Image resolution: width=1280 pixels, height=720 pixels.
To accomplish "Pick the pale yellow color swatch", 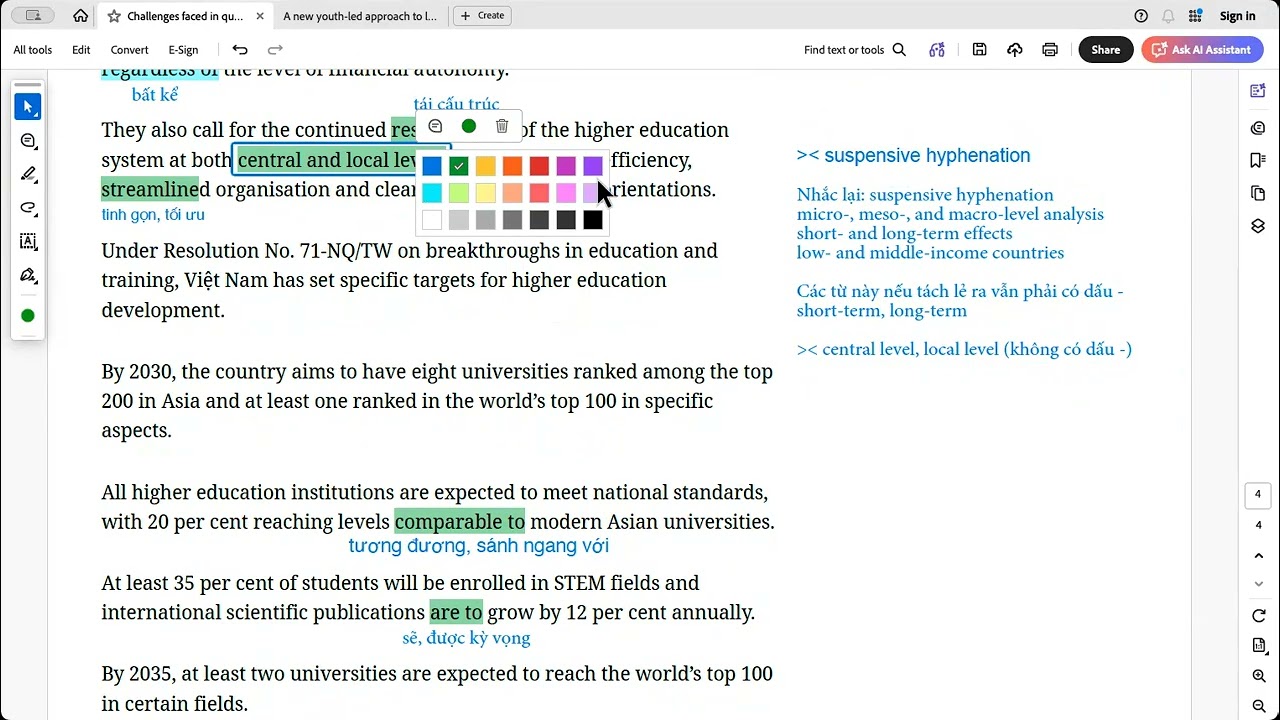I will point(486,193).
